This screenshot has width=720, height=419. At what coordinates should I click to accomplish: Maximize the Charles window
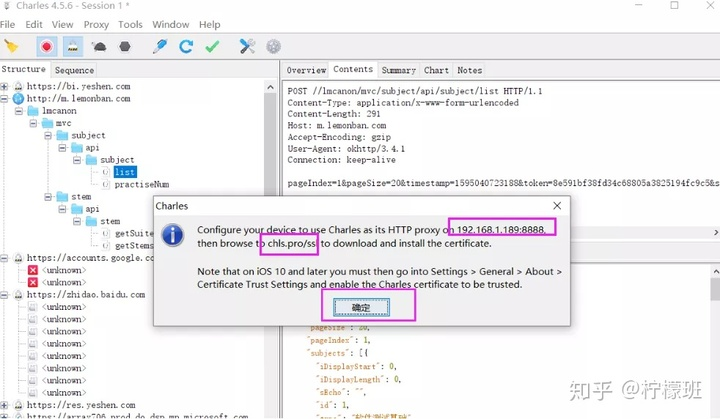pyautogui.click(x=674, y=5)
